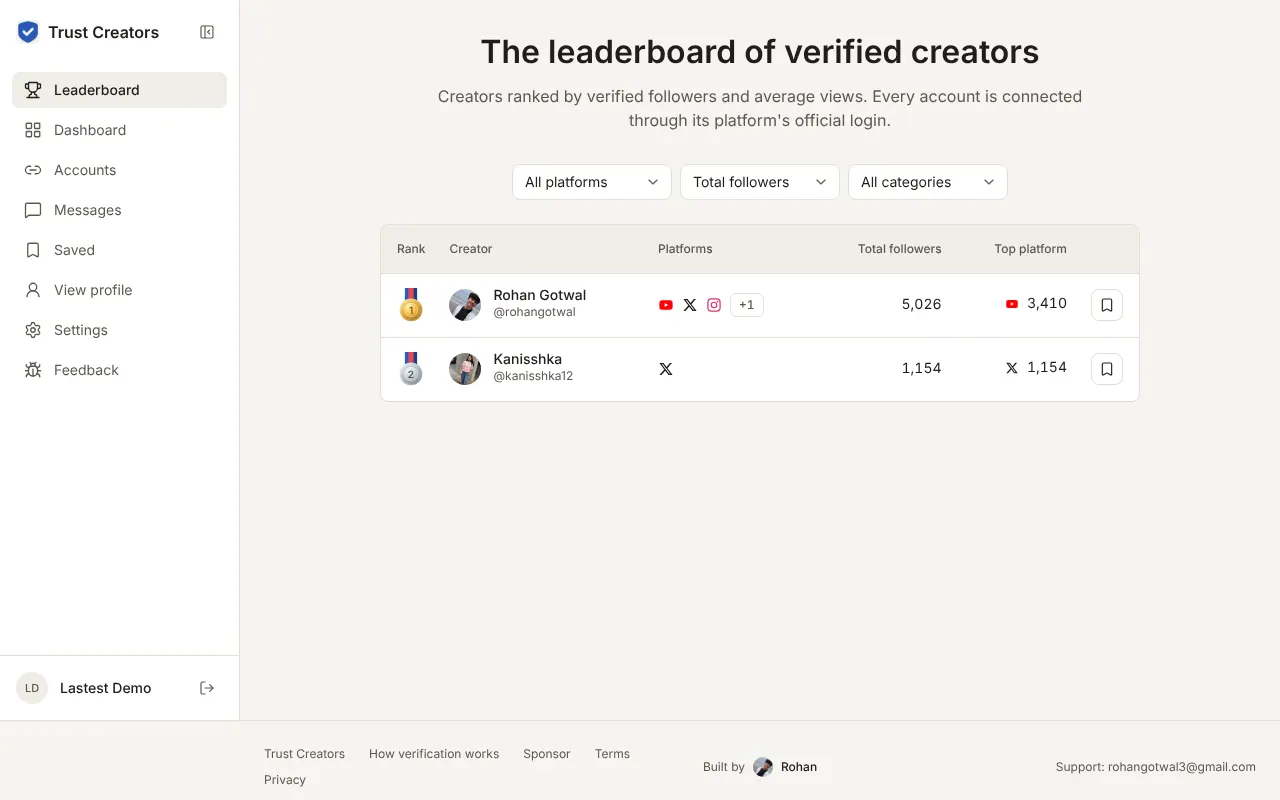The width and height of the screenshot is (1280, 800).
Task: Click the Total followers column header
Action: 899,249
